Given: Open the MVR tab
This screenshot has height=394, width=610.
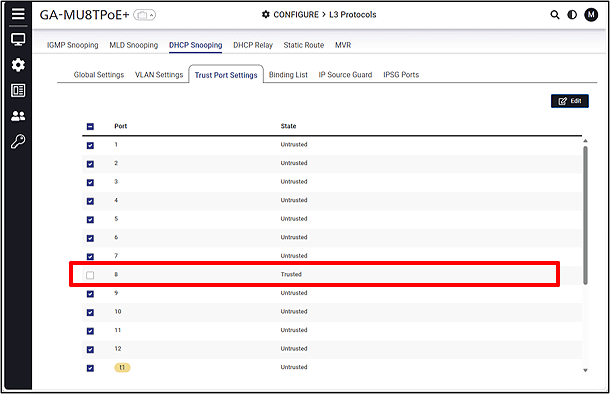Looking at the screenshot, I should click(x=343, y=45).
